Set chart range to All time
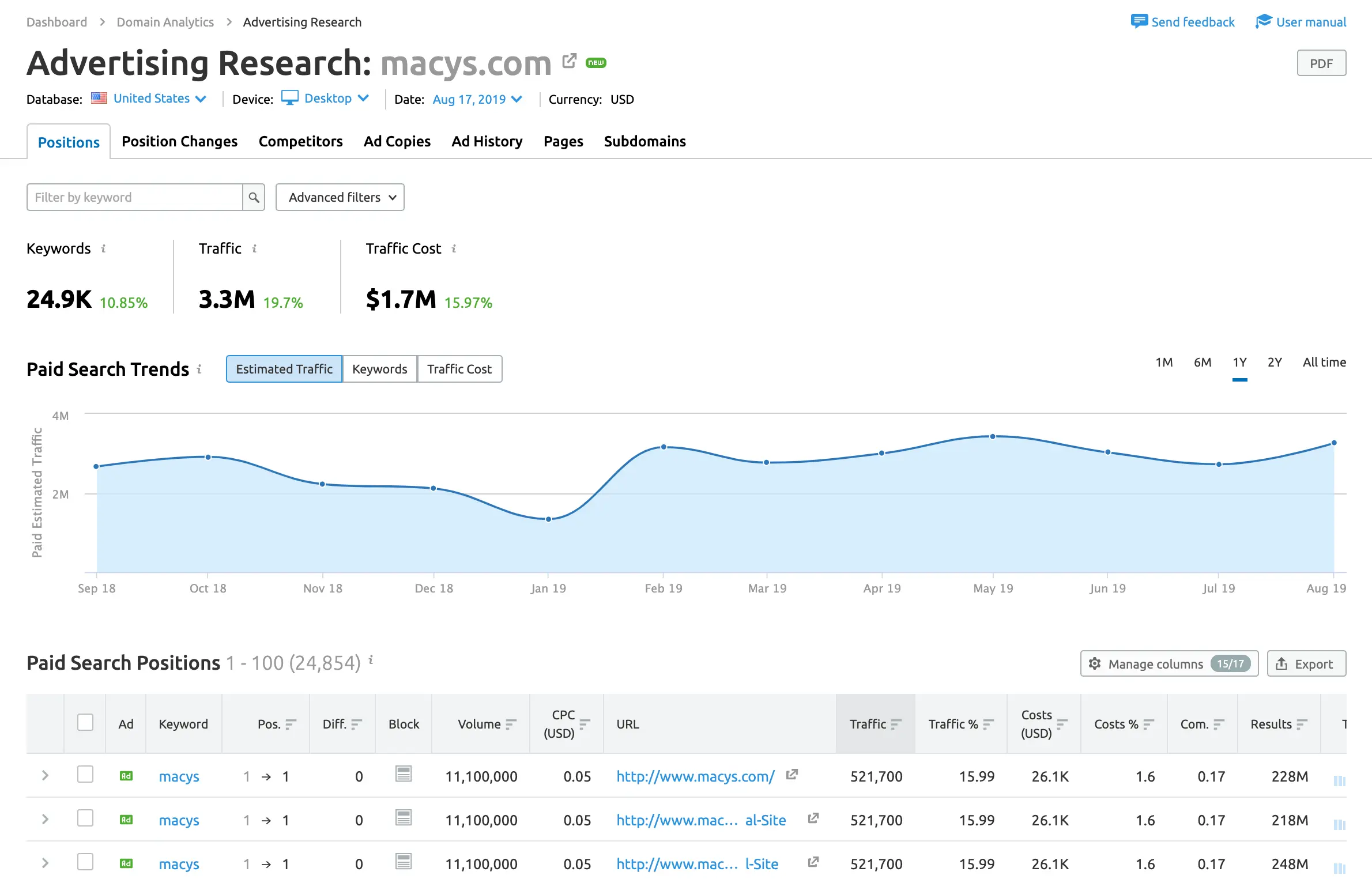 [1324, 363]
